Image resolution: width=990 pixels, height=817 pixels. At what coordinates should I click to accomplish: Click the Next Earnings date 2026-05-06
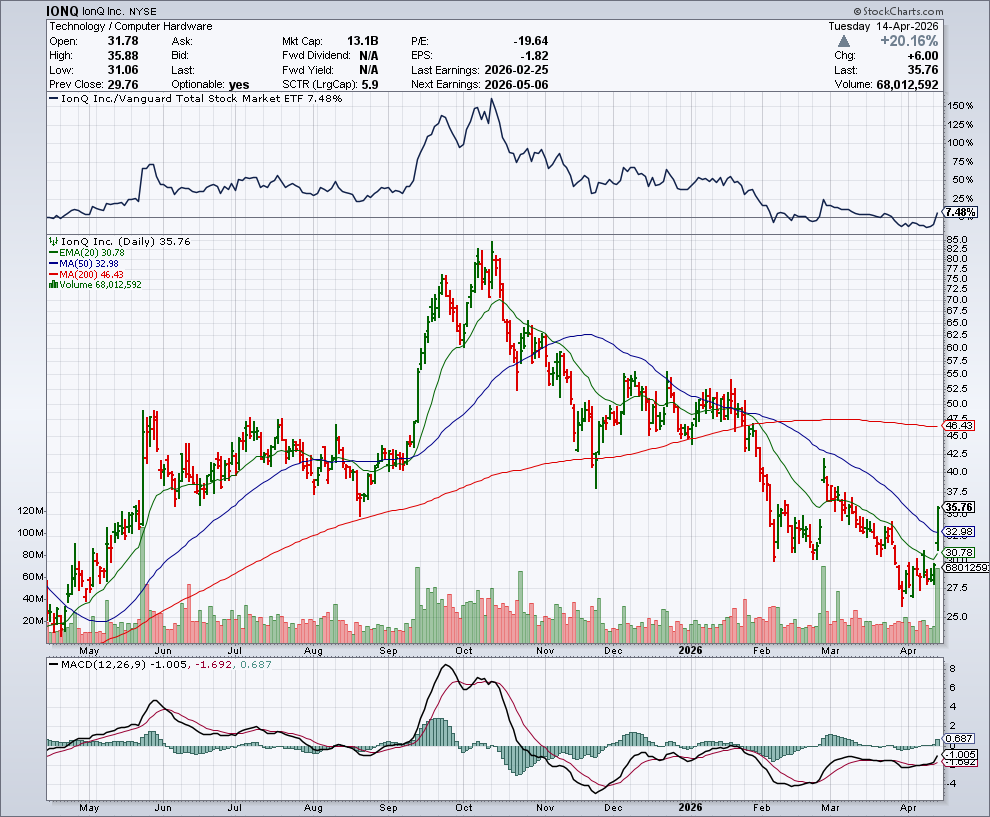coord(516,85)
